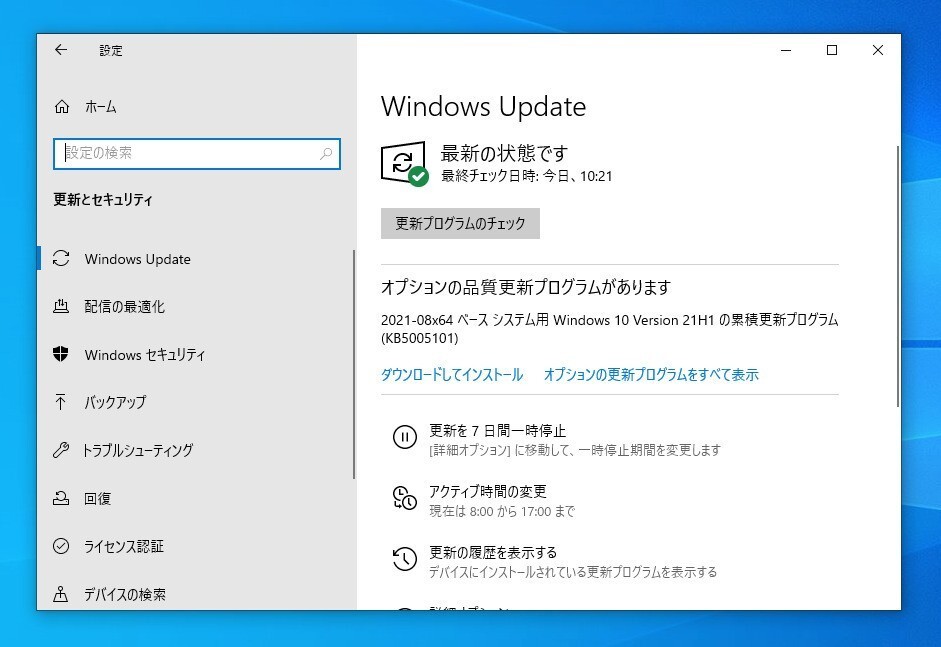This screenshot has width=941, height=647.
Task: Click the 現在は 8:00 から 17:00 まで text
Action: pos(502,511)
